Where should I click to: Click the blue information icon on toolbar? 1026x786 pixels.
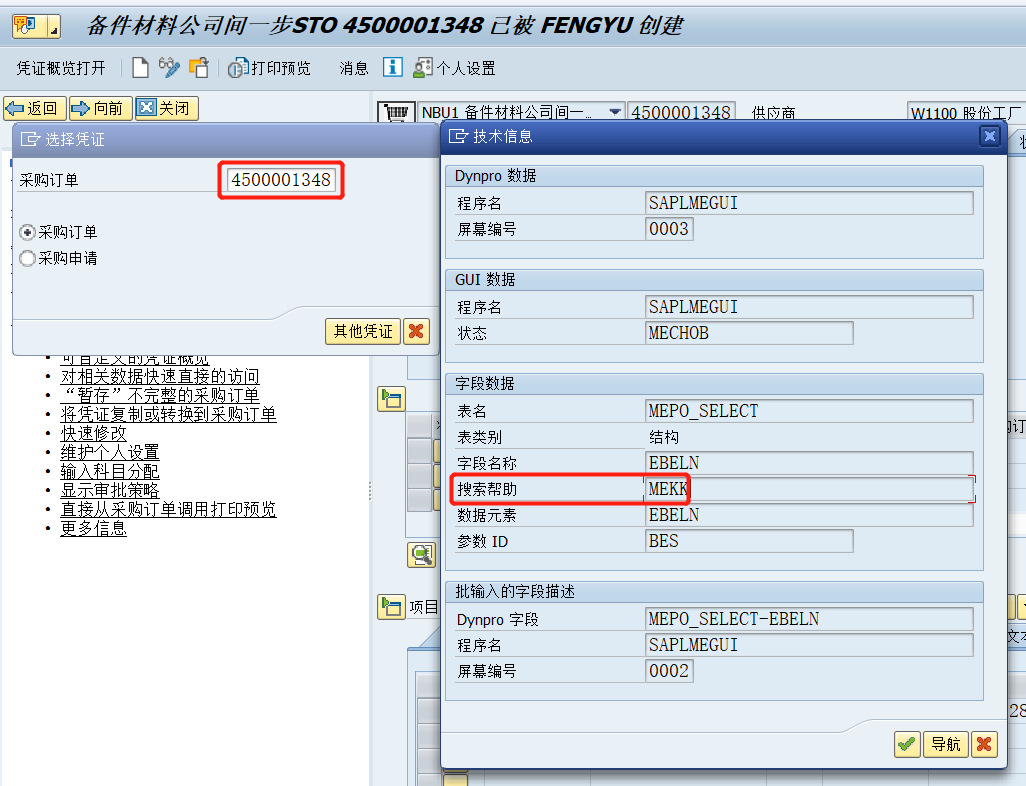(x=395, y=68)
